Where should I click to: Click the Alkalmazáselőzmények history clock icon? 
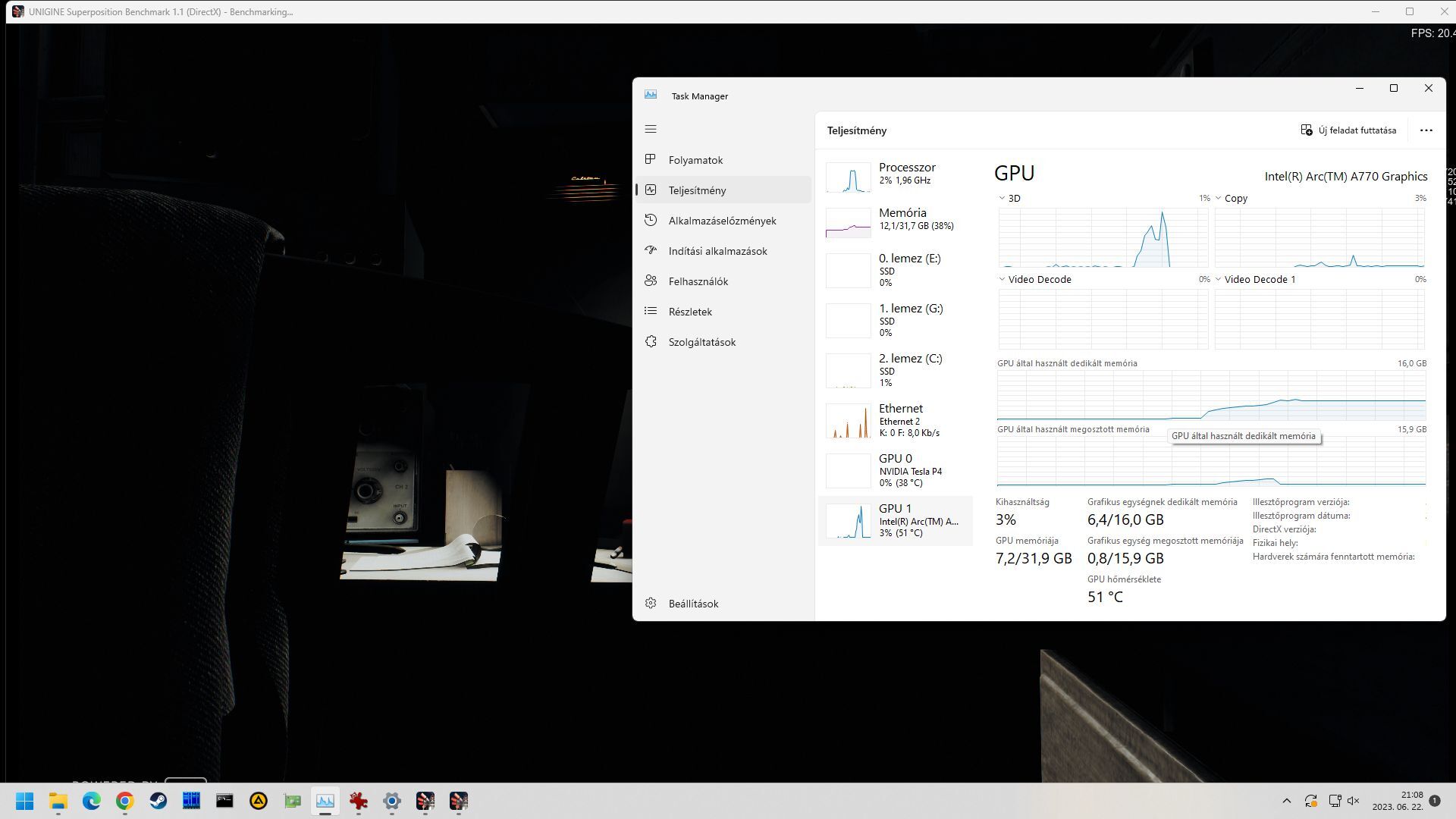tap(650, 220)
